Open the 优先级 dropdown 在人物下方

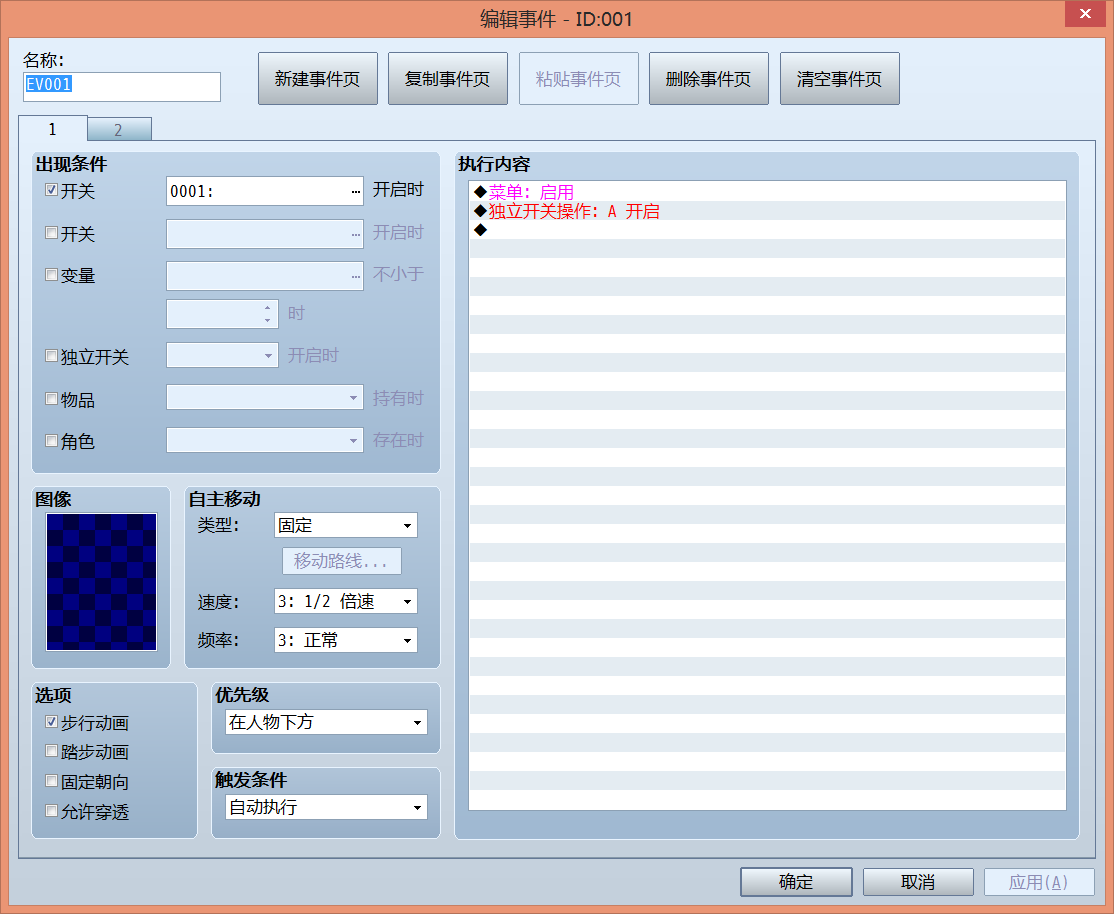tap(327, 722)
